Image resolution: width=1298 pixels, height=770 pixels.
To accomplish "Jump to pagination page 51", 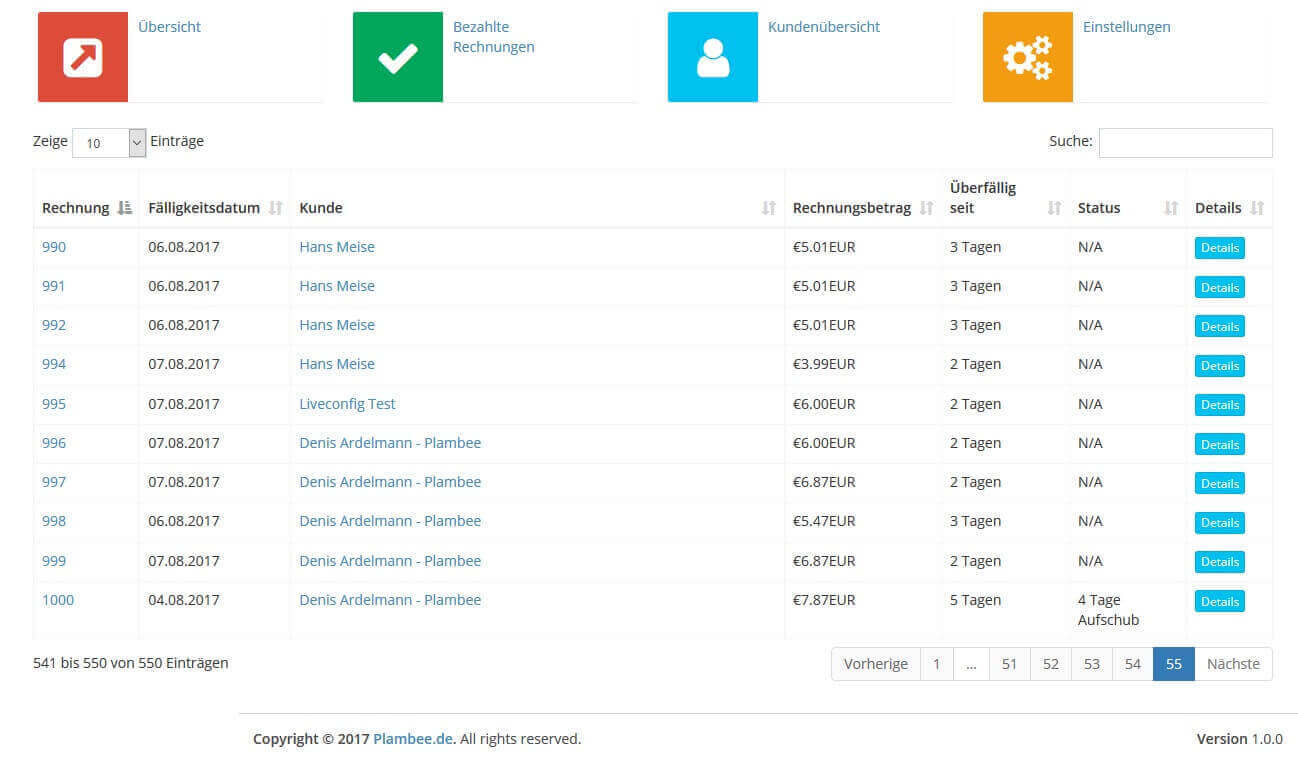I will pos(1009,664).
